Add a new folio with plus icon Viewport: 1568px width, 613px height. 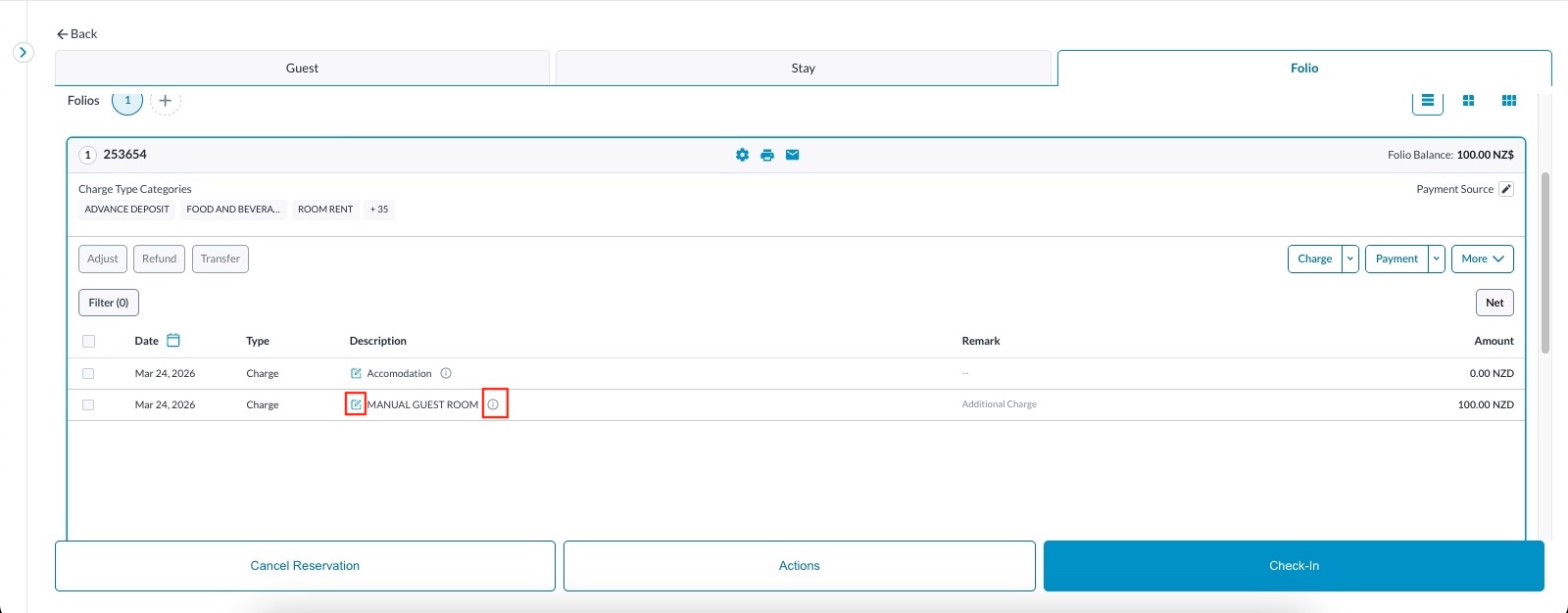pyautogui.click(x=166, y=101)
